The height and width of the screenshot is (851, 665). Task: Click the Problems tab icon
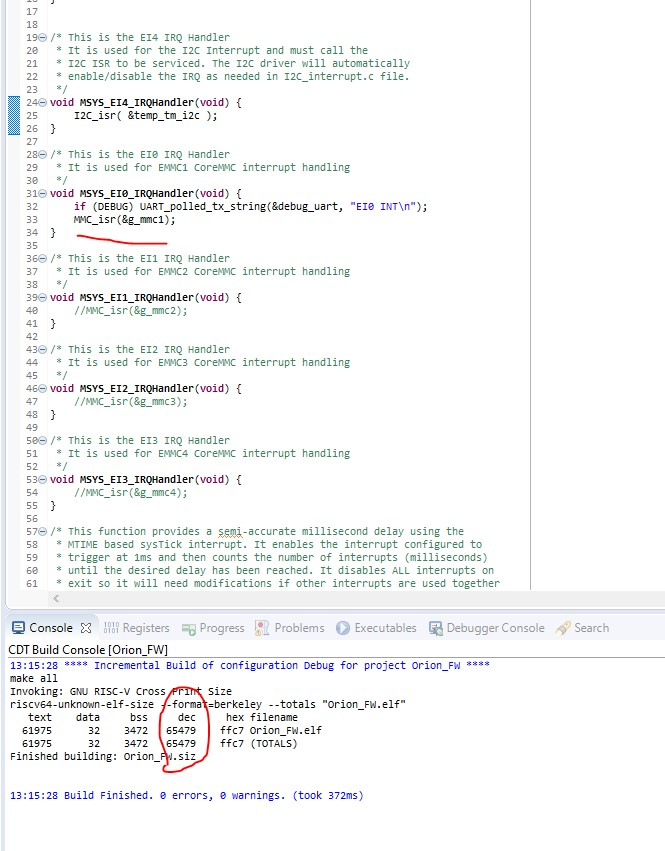pos(263,628)
